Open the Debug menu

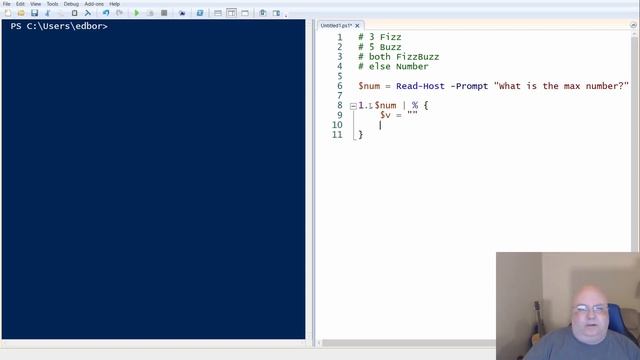pyautogui.click(x=71, y=4)
